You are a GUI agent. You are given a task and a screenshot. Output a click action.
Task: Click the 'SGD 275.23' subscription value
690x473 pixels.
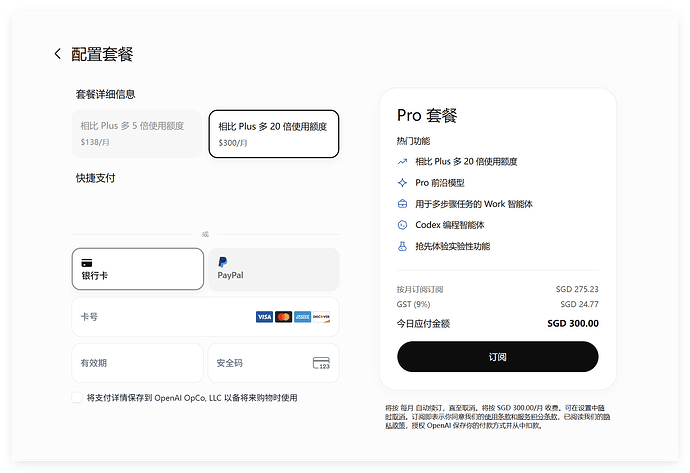577,289
